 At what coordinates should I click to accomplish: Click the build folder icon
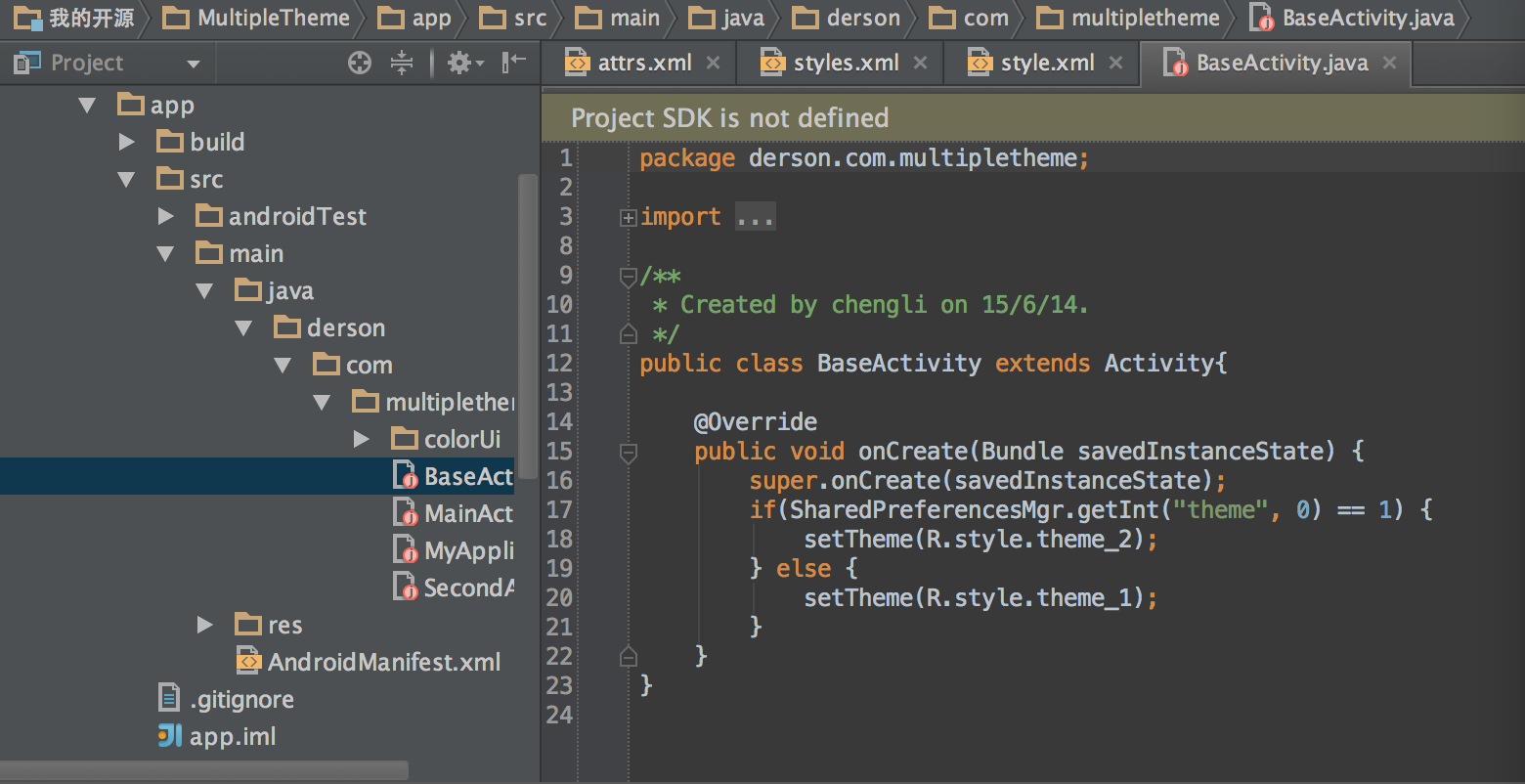click(170, 142)
